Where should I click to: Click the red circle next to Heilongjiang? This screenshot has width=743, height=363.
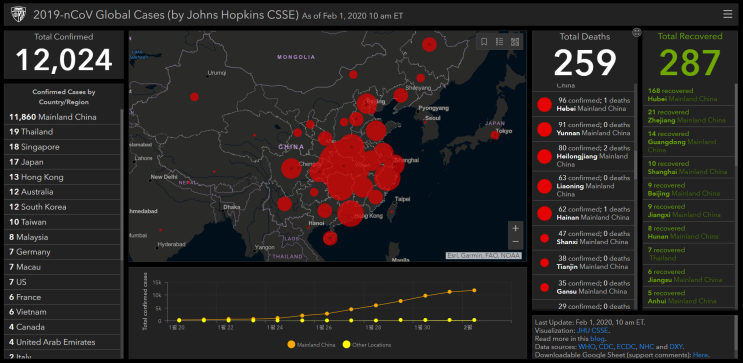pyautogui.click(x=545, y=156)
